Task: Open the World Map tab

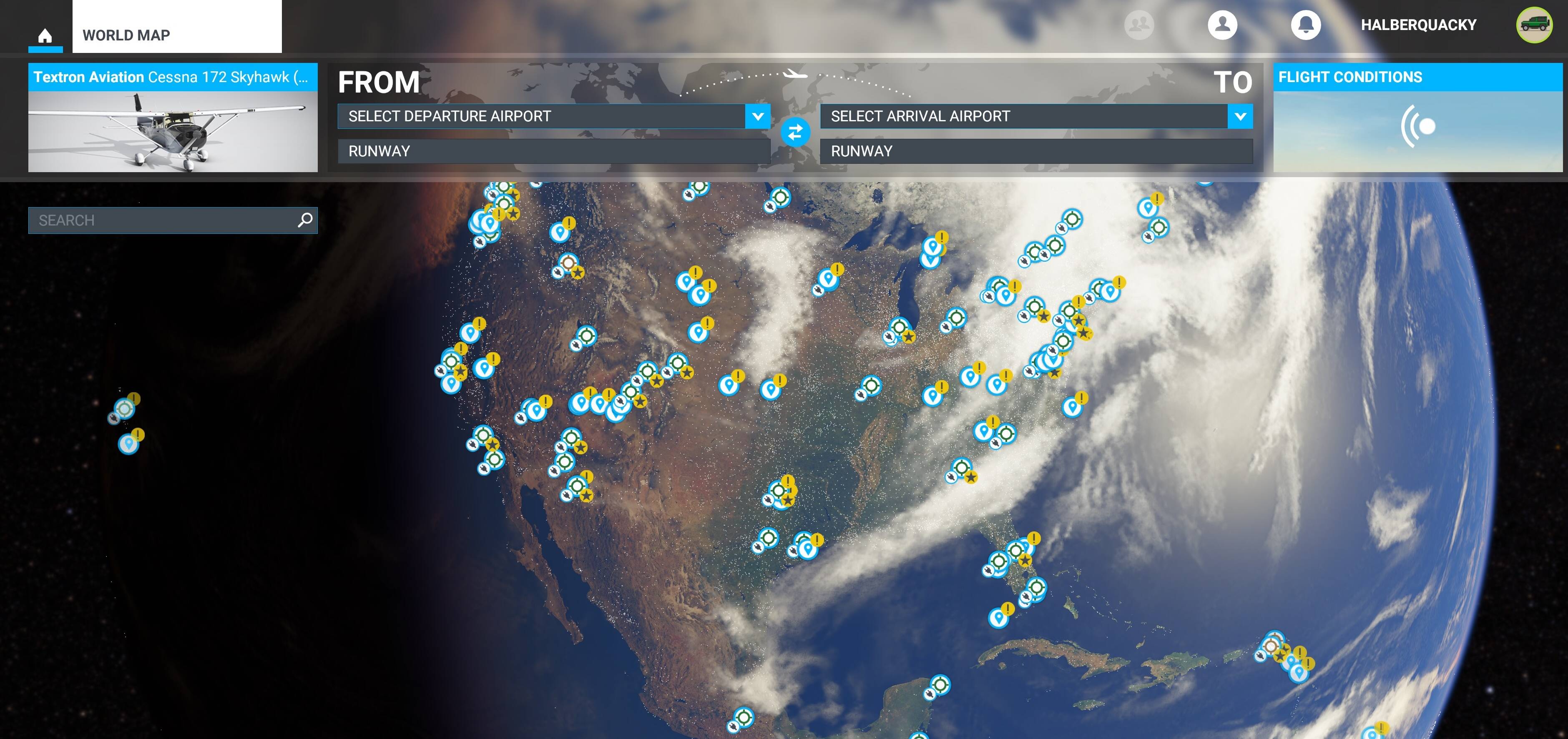Action: (176, 26)
